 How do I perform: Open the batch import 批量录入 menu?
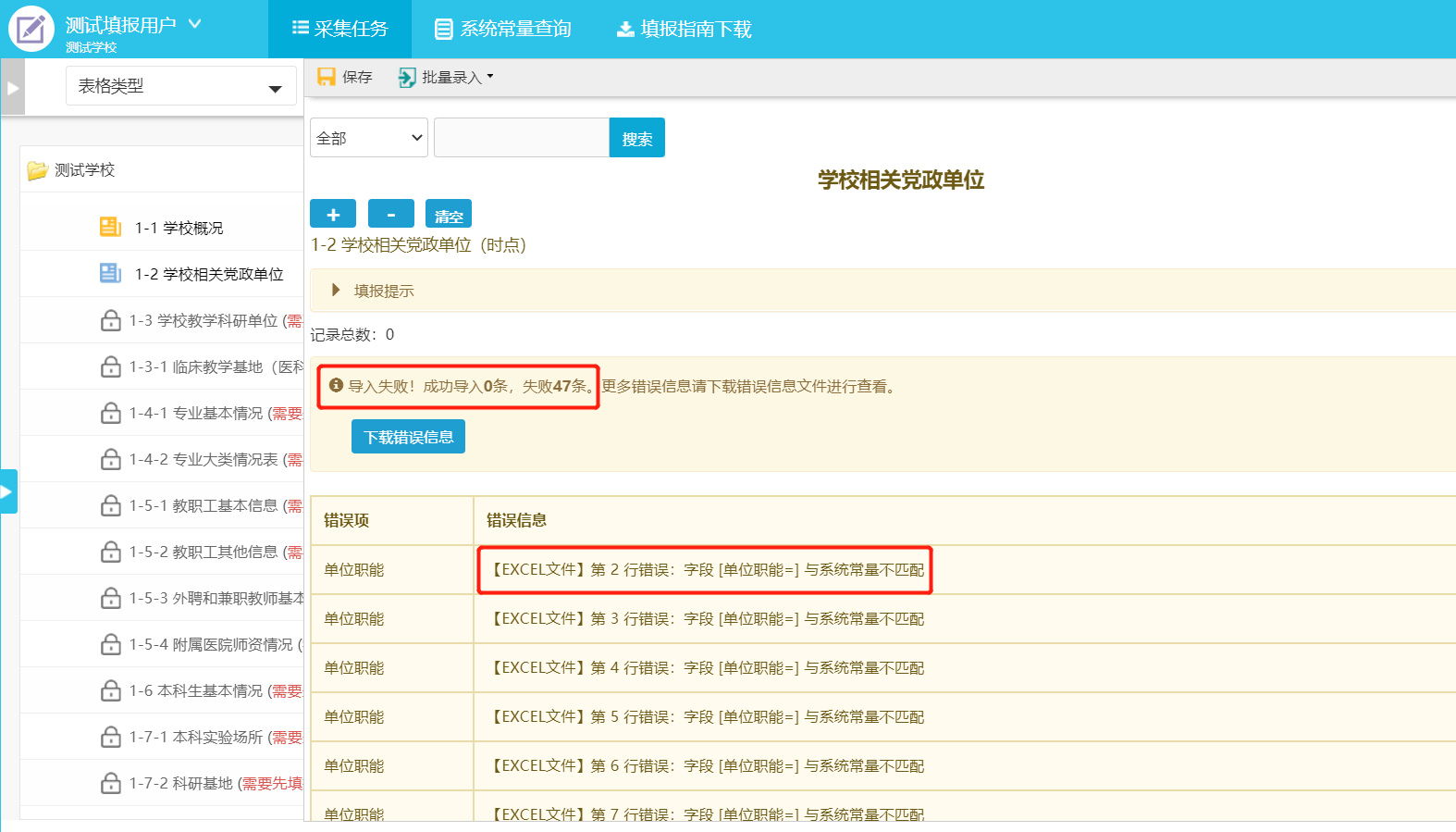(446, 78)
